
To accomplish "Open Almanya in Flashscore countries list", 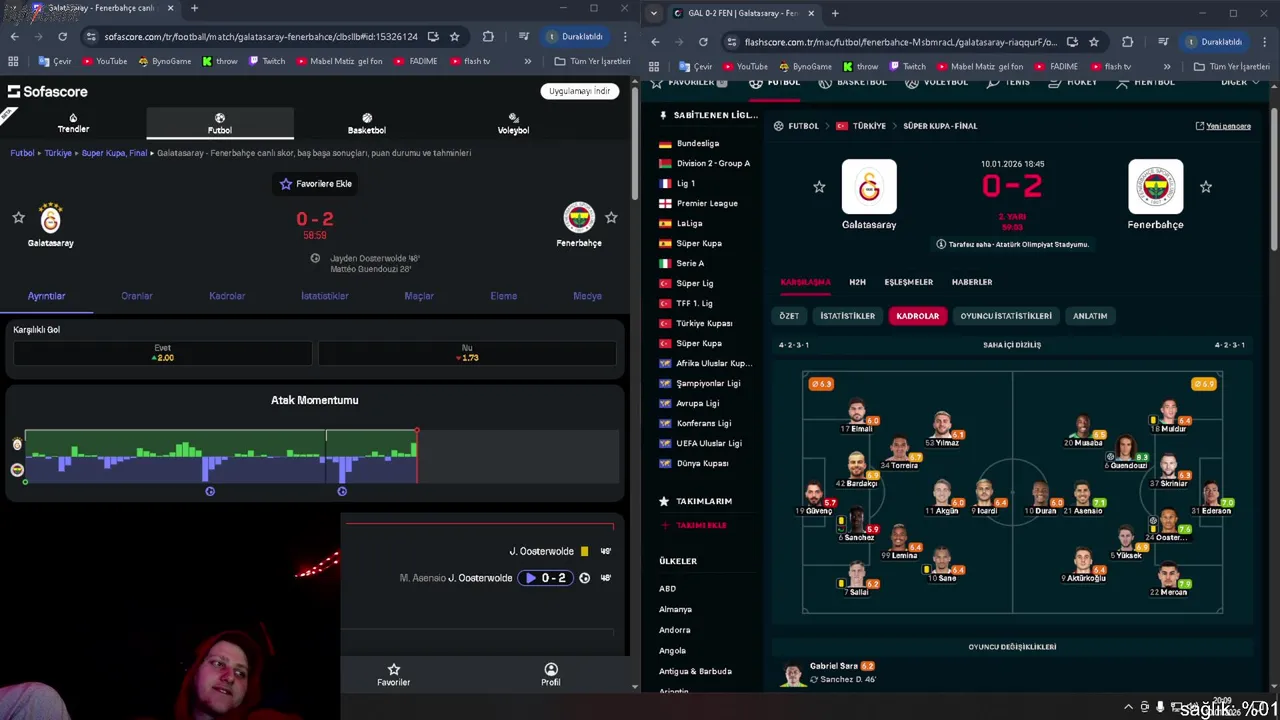I will pyautogui.click(x=675, y=609).
